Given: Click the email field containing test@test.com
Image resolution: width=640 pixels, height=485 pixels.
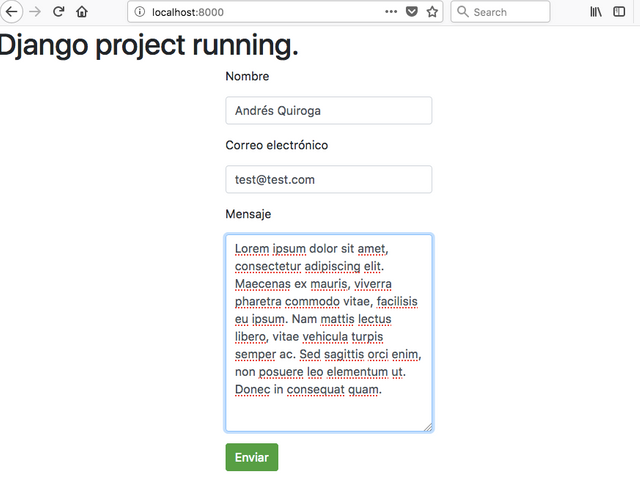Looking at the screenshot, I should click(x=329, y=180).
